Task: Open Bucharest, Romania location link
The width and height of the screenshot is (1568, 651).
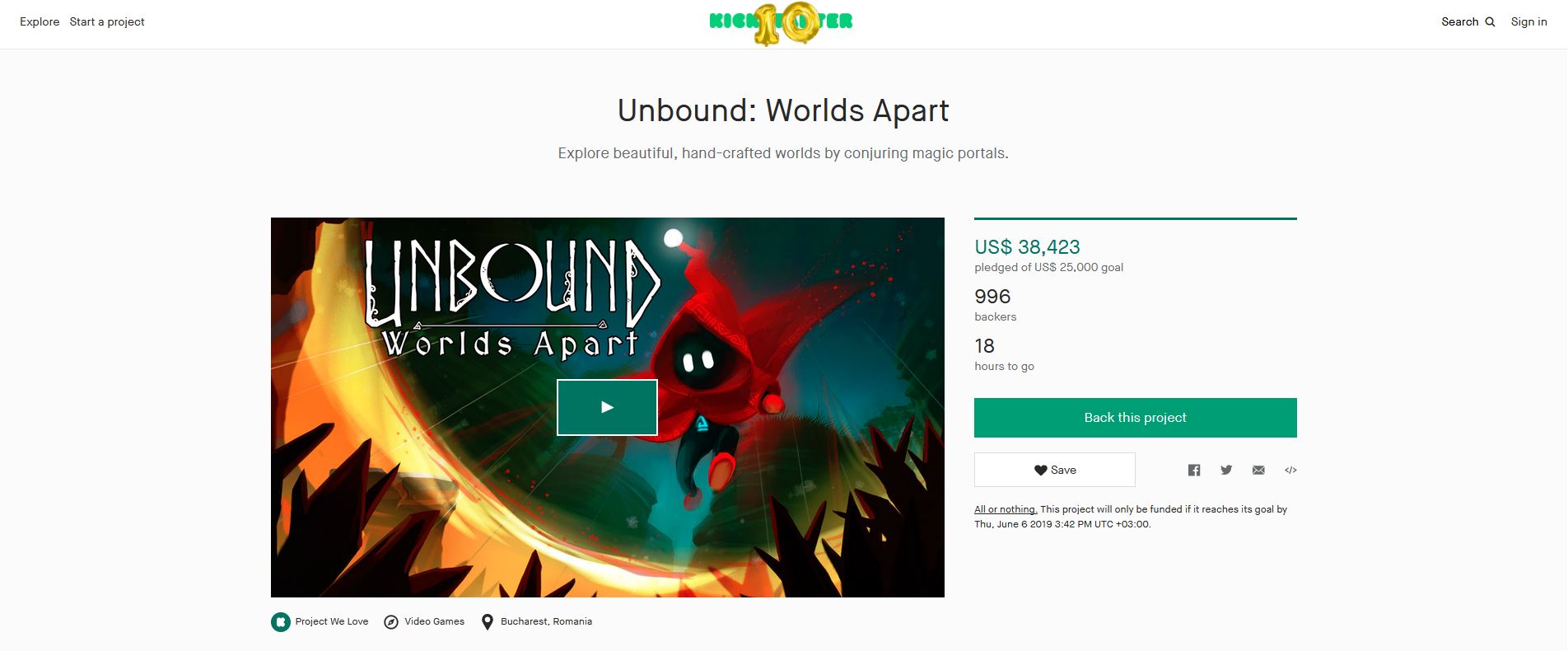Action: [x=546, y=622]
